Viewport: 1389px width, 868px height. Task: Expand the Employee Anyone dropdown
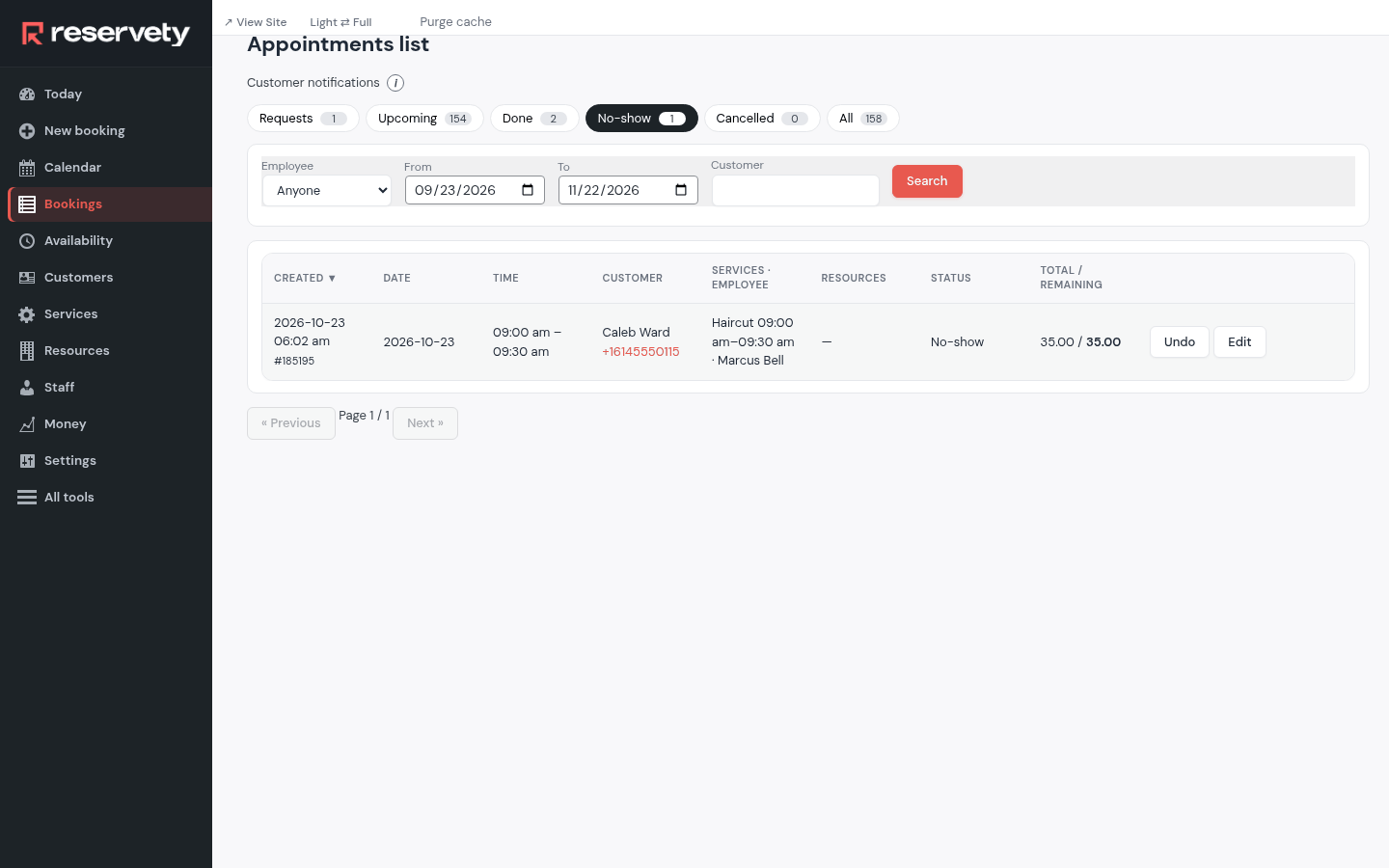tap(327, 191)
